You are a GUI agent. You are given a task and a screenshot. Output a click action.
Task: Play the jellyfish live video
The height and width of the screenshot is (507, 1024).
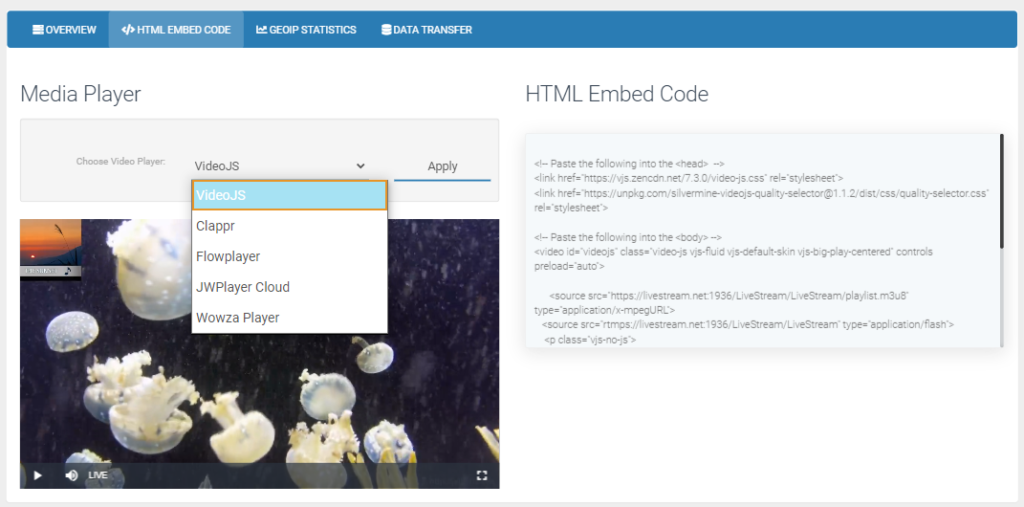[x=38, y=475]
